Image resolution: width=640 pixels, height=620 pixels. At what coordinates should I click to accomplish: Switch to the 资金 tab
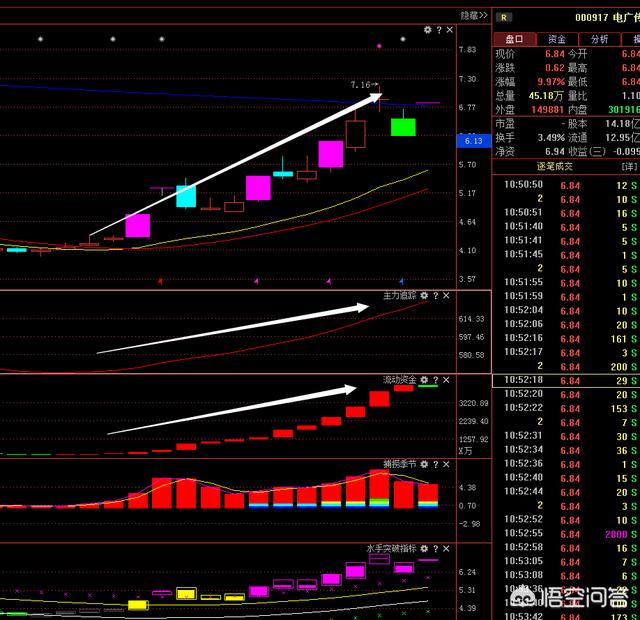(x=555, y=38)
